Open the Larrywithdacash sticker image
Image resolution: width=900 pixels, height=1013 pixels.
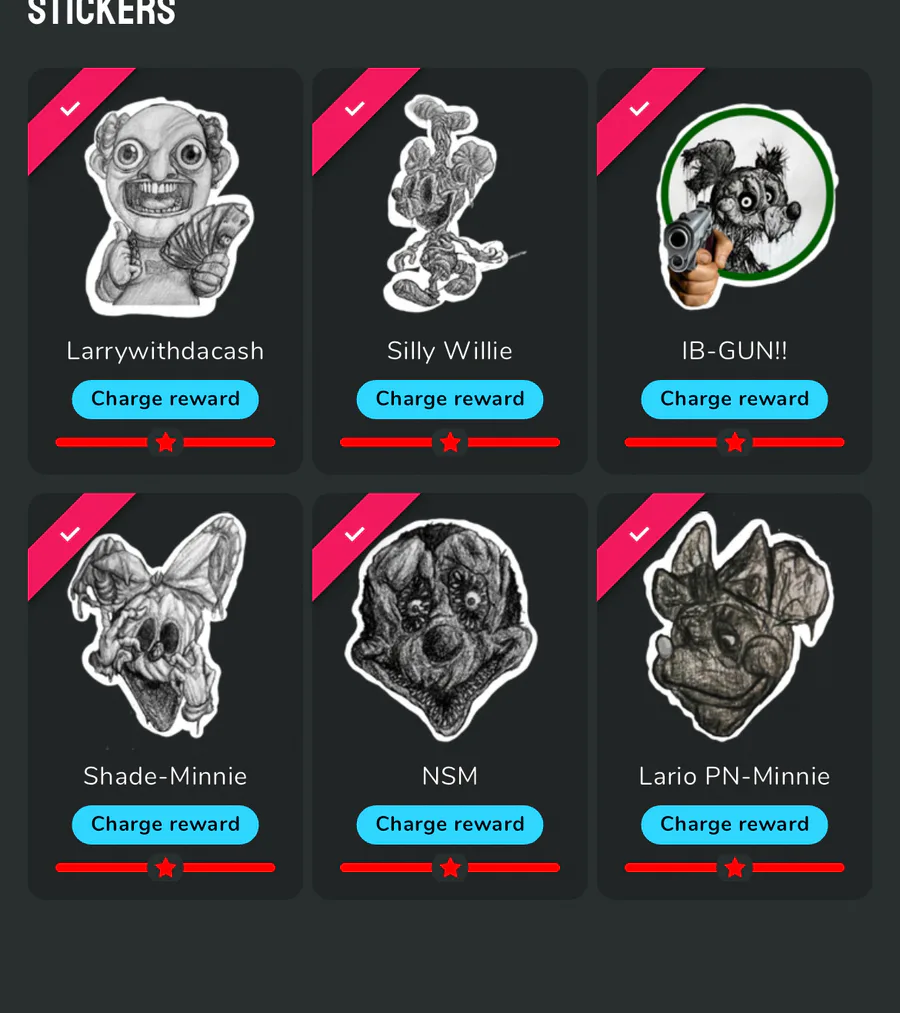169,207
